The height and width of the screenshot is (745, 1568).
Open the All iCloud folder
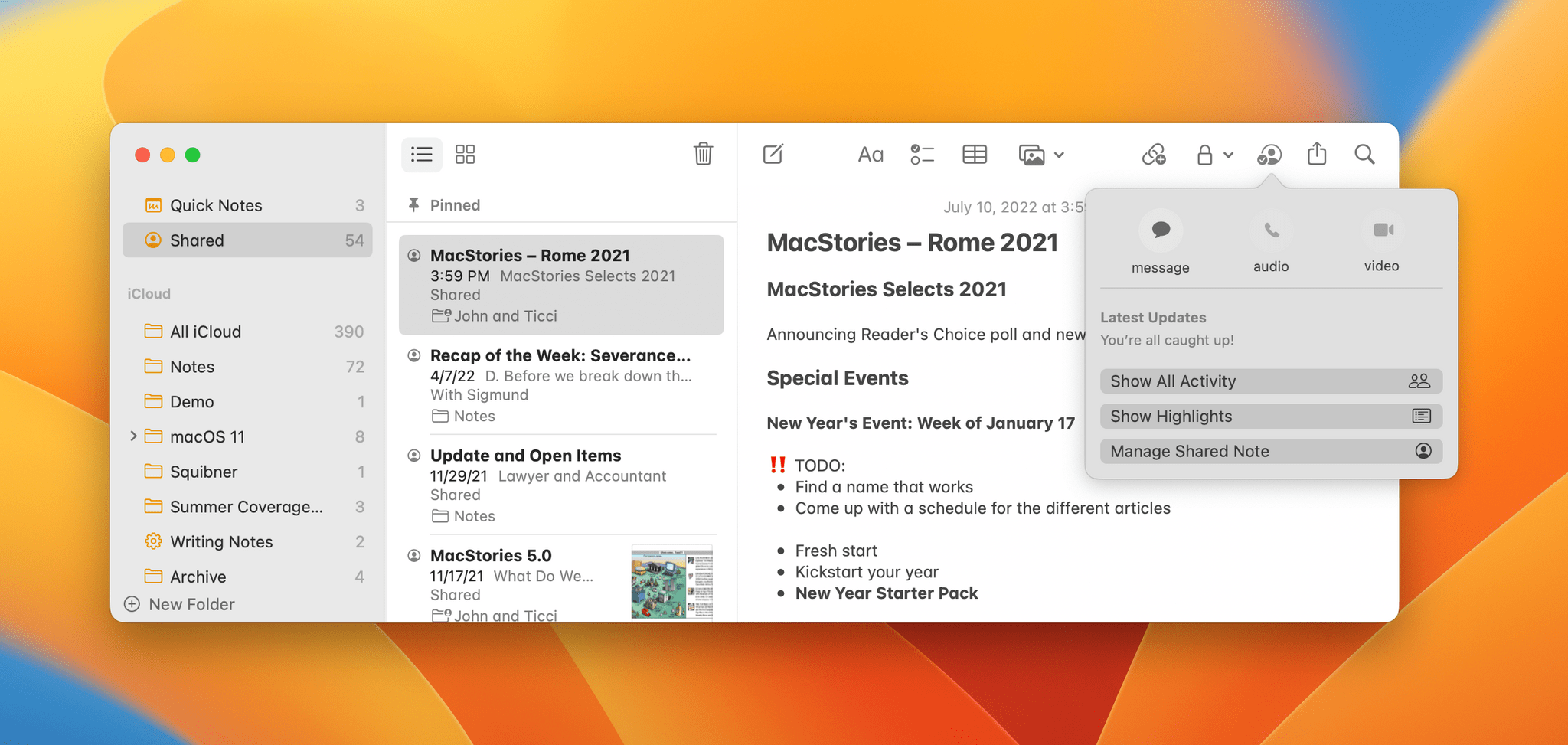(247, 332)
